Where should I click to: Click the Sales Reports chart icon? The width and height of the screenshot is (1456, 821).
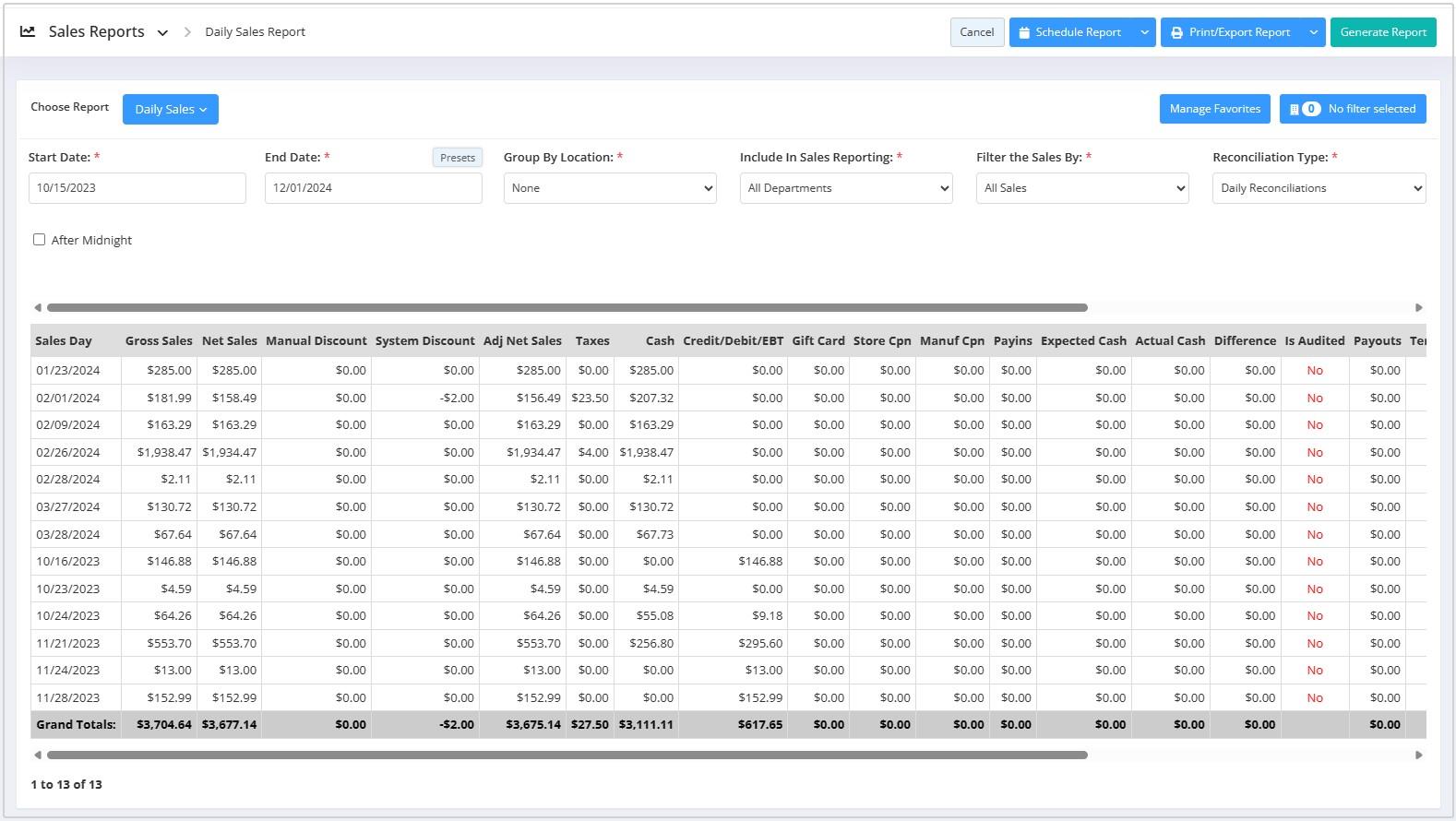pos(28,31)
